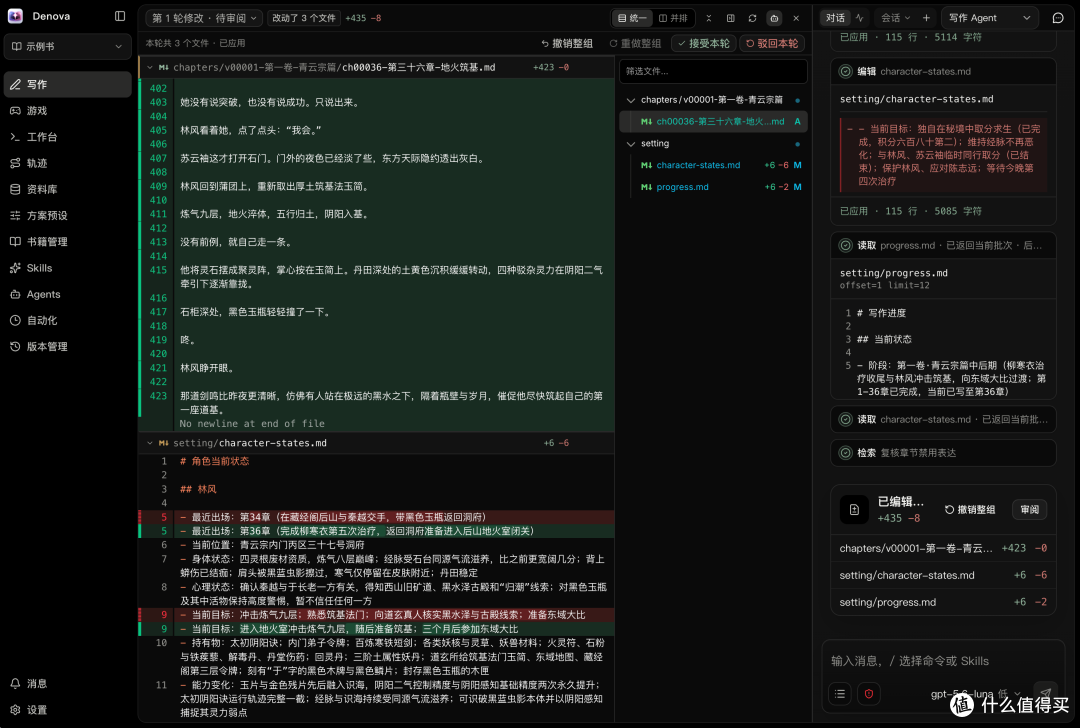
Task: Close the diff review panel
Action: point(796,18)
